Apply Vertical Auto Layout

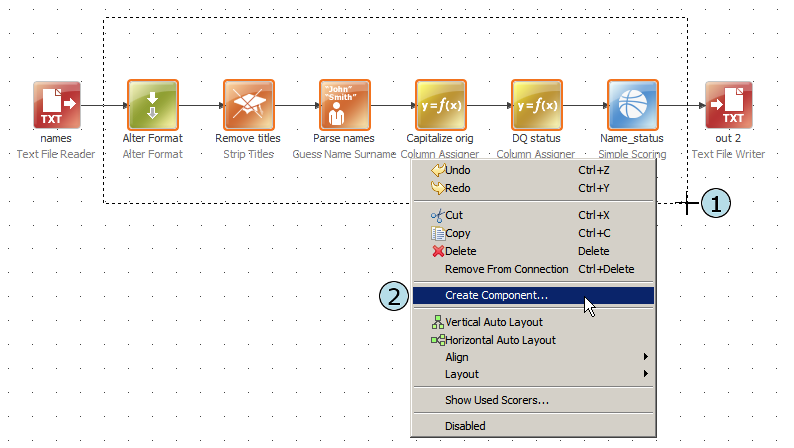coord(494,322)
